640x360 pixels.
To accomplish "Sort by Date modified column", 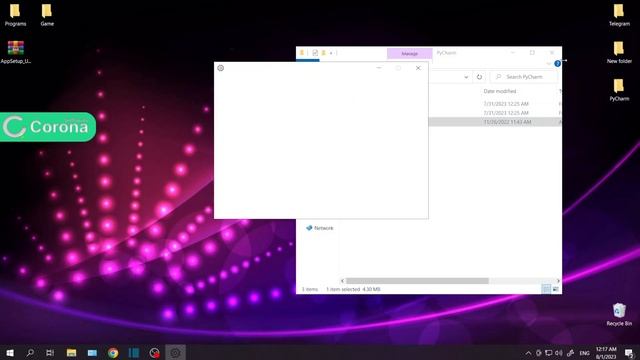I will pyautogui.click(x=500, y=91).
